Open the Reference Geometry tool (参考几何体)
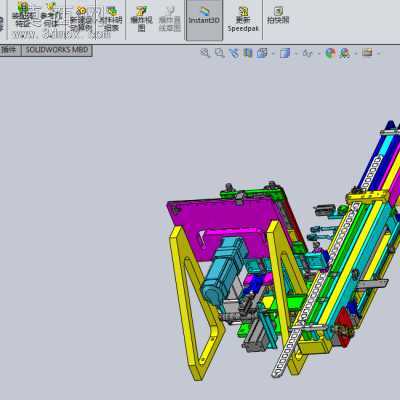Screen dimensions: 400x400 point(51,15)
